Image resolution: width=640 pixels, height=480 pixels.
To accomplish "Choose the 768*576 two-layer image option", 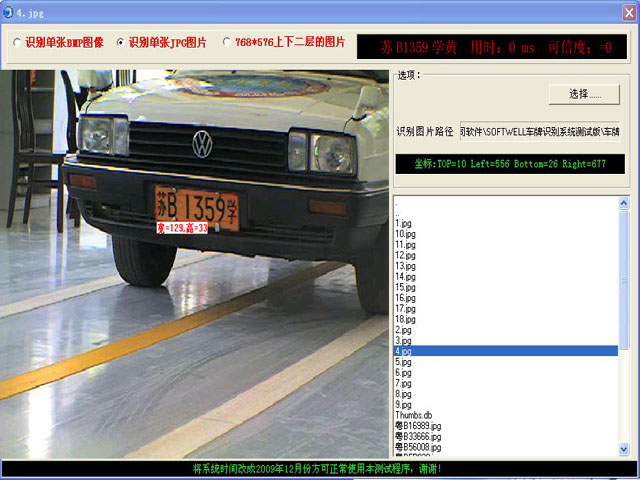I will 227,43.
